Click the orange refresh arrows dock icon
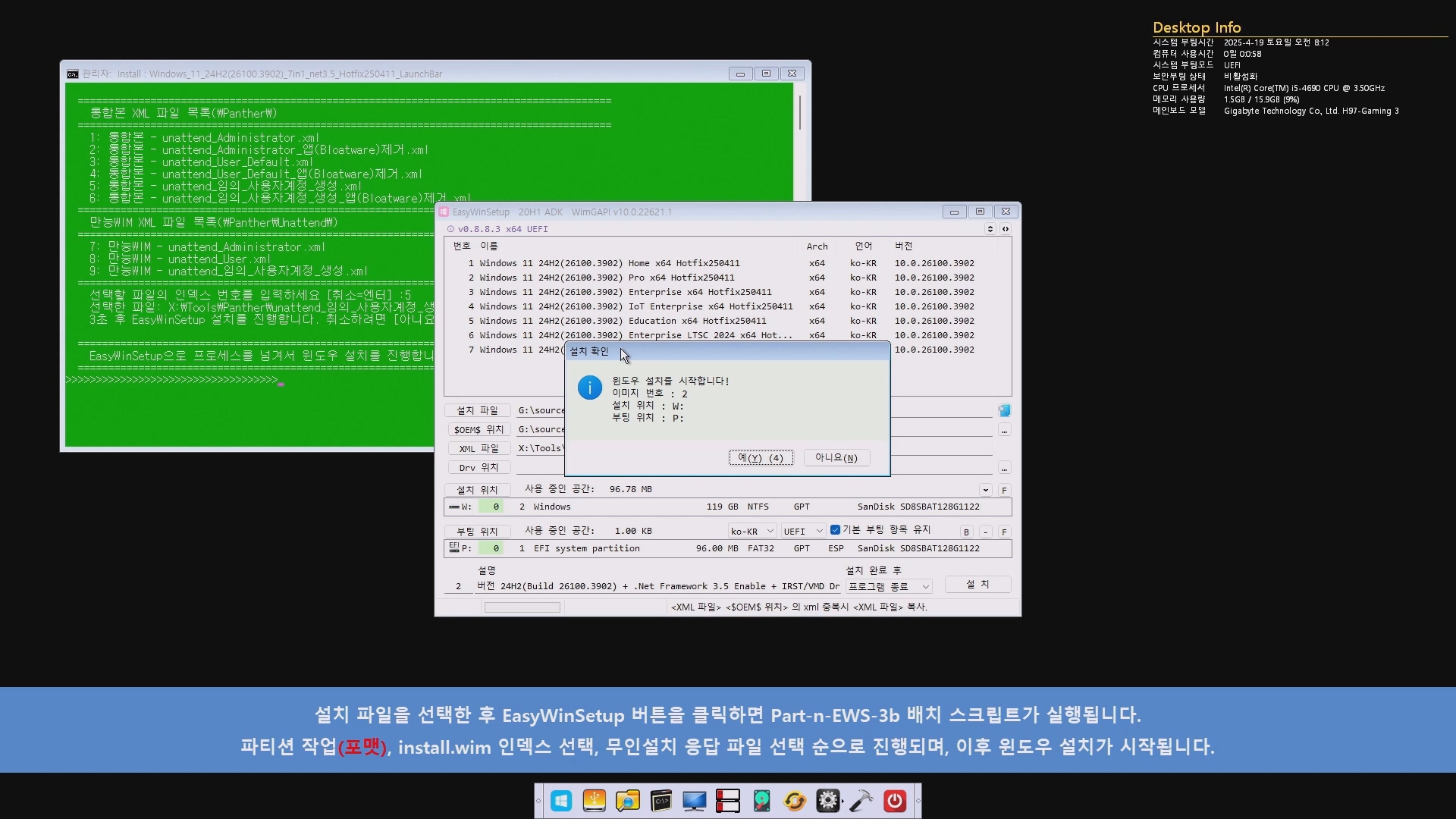1456x819 pixels. (x=795, y=801)
